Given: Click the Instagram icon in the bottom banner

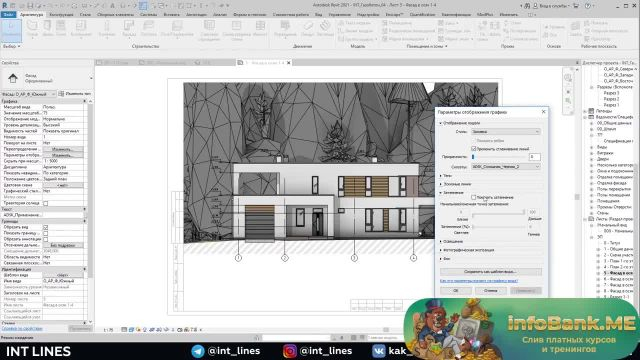Looking at the screenshot, I should click(x=290, y=351).
